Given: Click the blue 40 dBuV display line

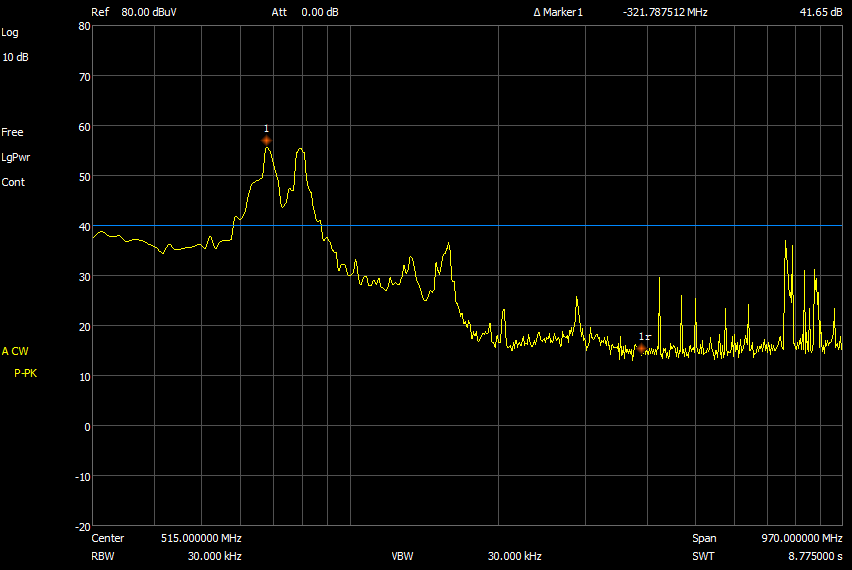Looking at the screenshot, I should [x=467, y=226].
